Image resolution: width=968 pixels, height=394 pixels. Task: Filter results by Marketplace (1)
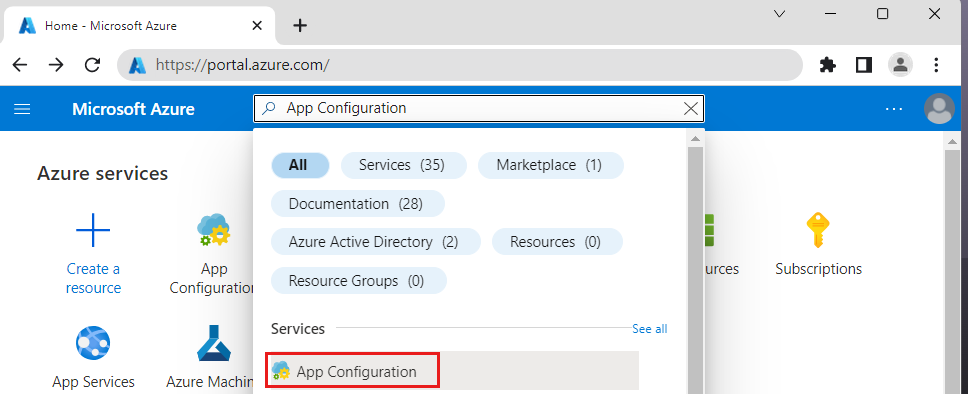[x=551, y=166]
